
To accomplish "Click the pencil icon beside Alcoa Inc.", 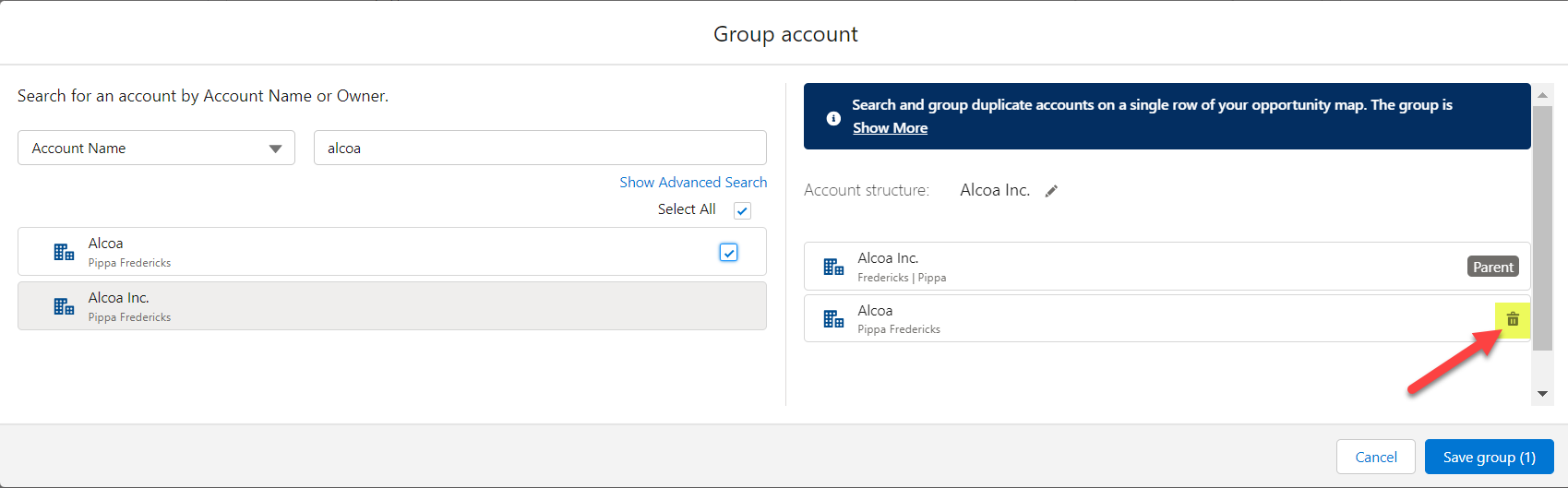I will tap(1051, 191).
